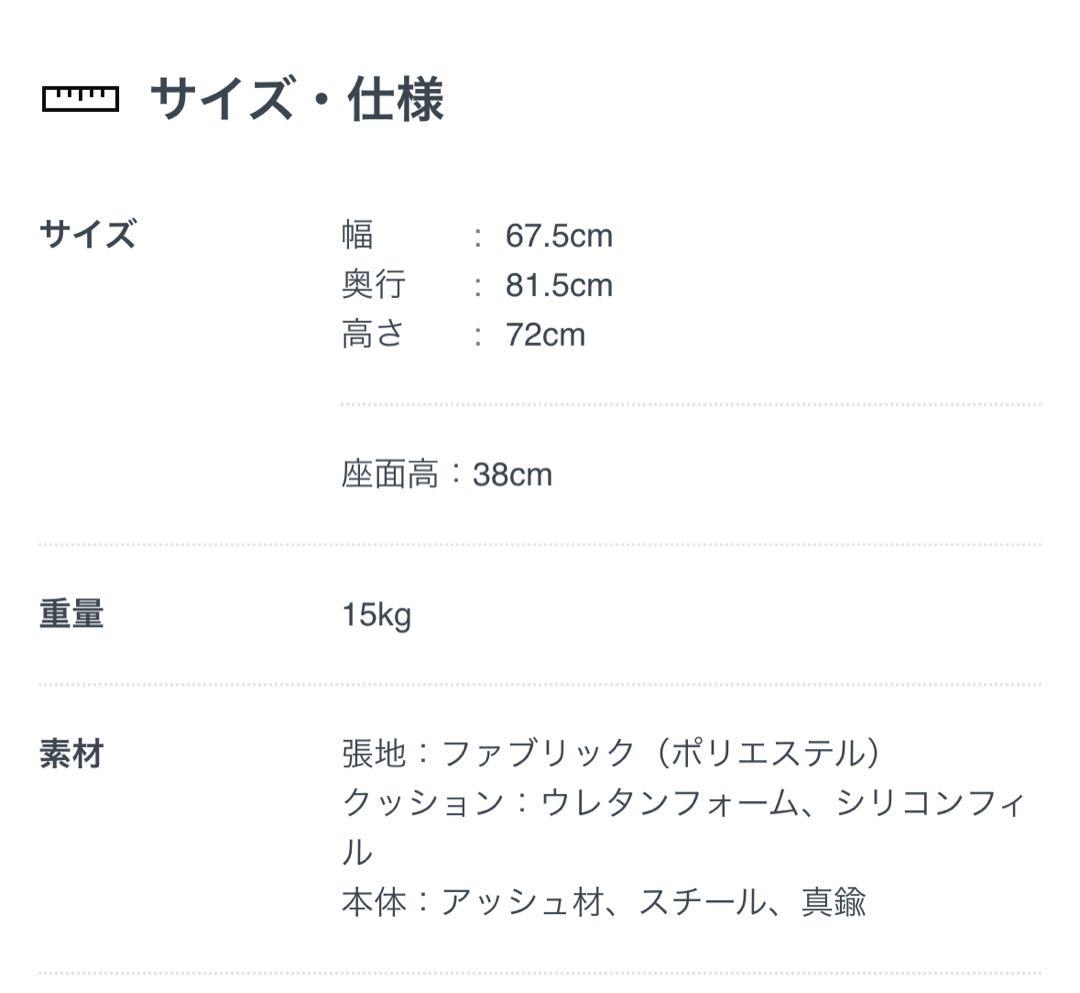Click the クッション cushion label
The image size is (1080, 993).
coord(422,802)
